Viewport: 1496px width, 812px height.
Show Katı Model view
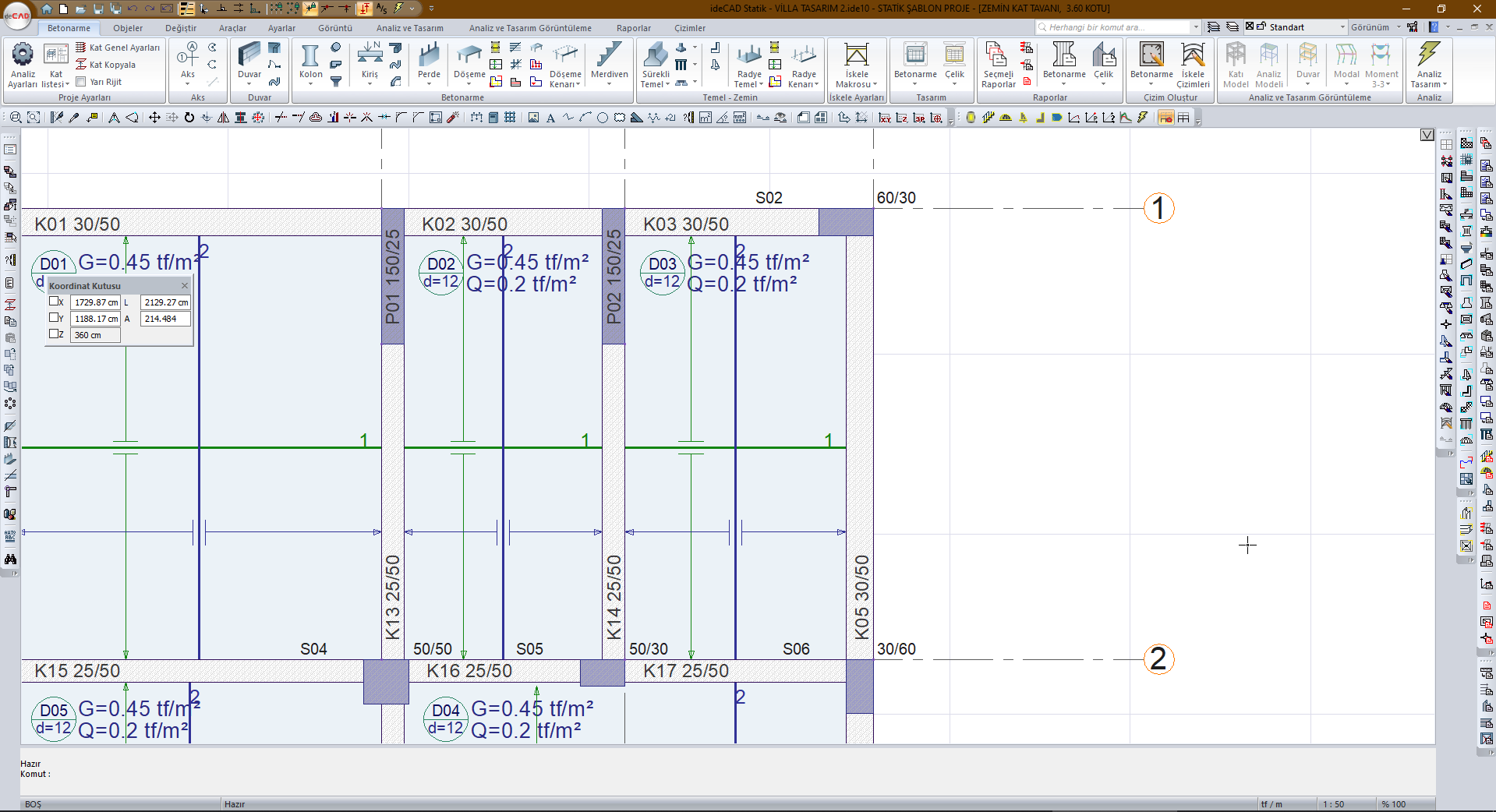point(1236,65)
